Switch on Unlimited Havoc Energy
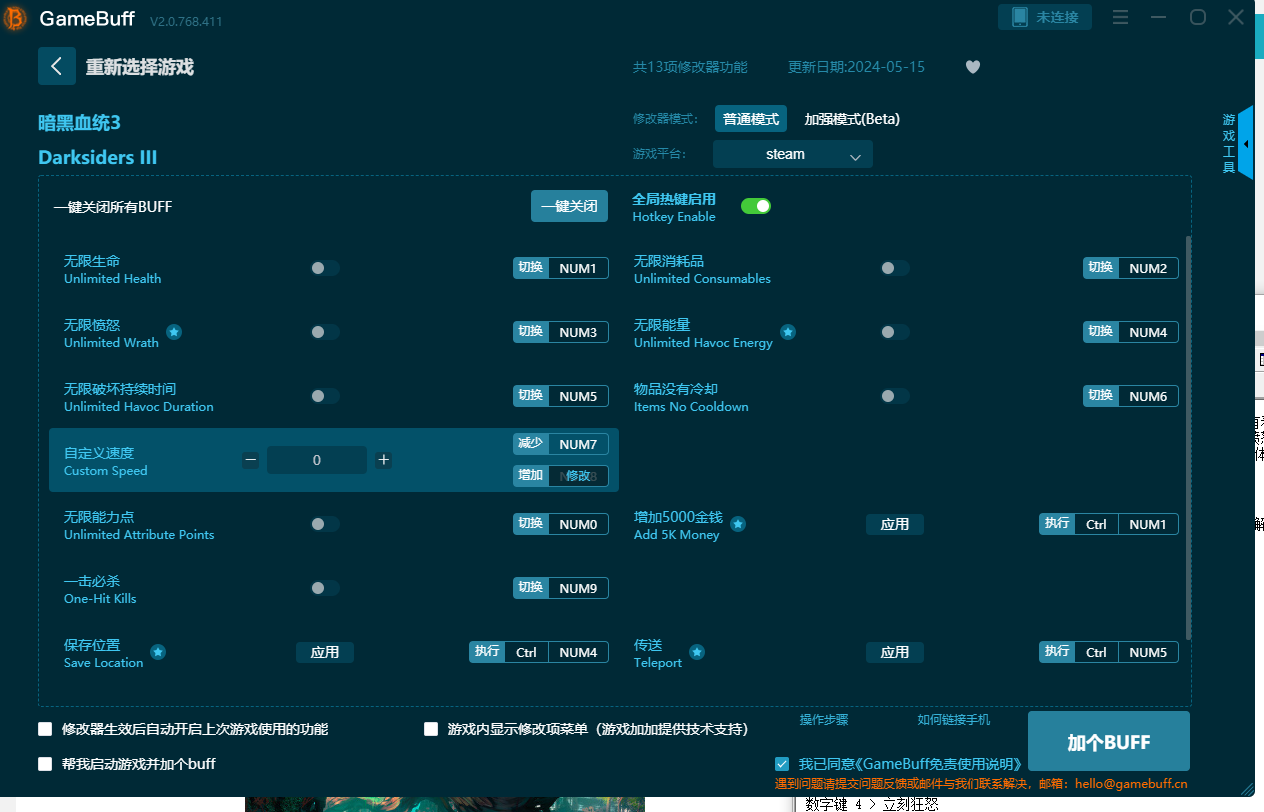 click(894, 332)
